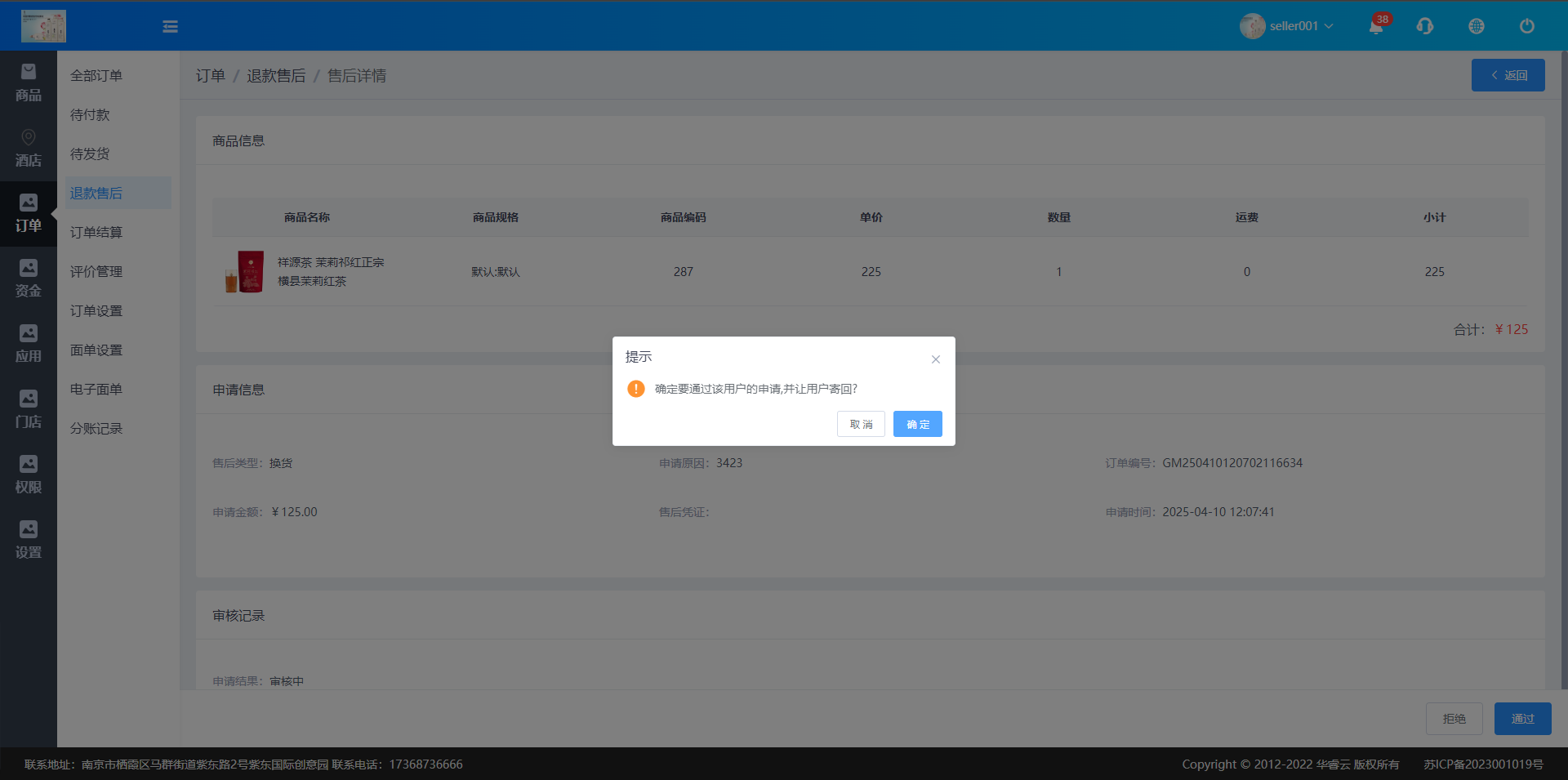The height and width of the screenshot is (780, 1568).
Task: Open the notification bell with badge 38
Action: 1376,26
